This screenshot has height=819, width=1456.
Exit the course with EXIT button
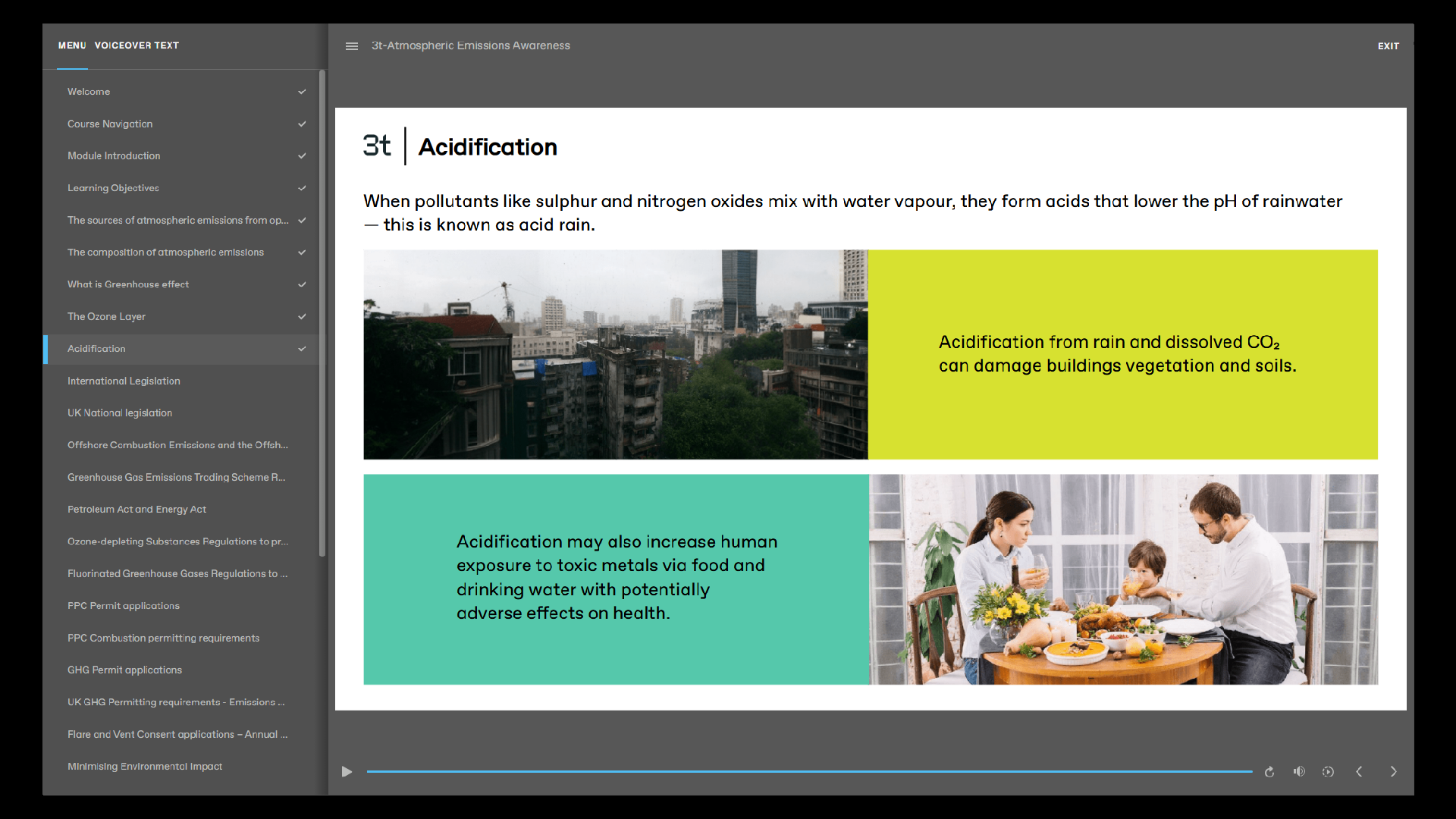(x=1389, y=46)
